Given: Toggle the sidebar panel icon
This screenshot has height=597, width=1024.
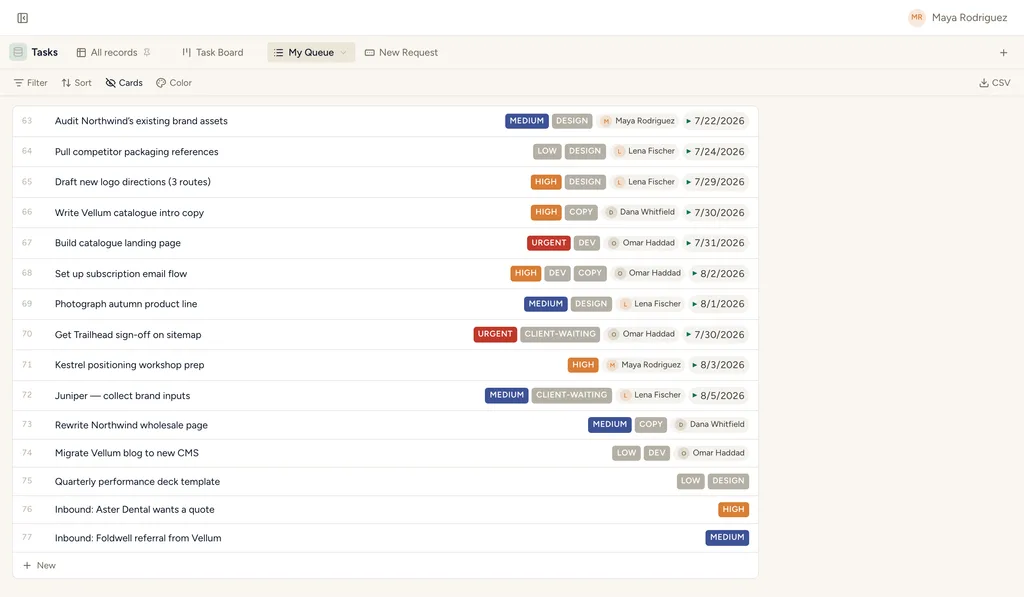Looking at the screenshot, I should pyautogui.click(x=22, y=18).
